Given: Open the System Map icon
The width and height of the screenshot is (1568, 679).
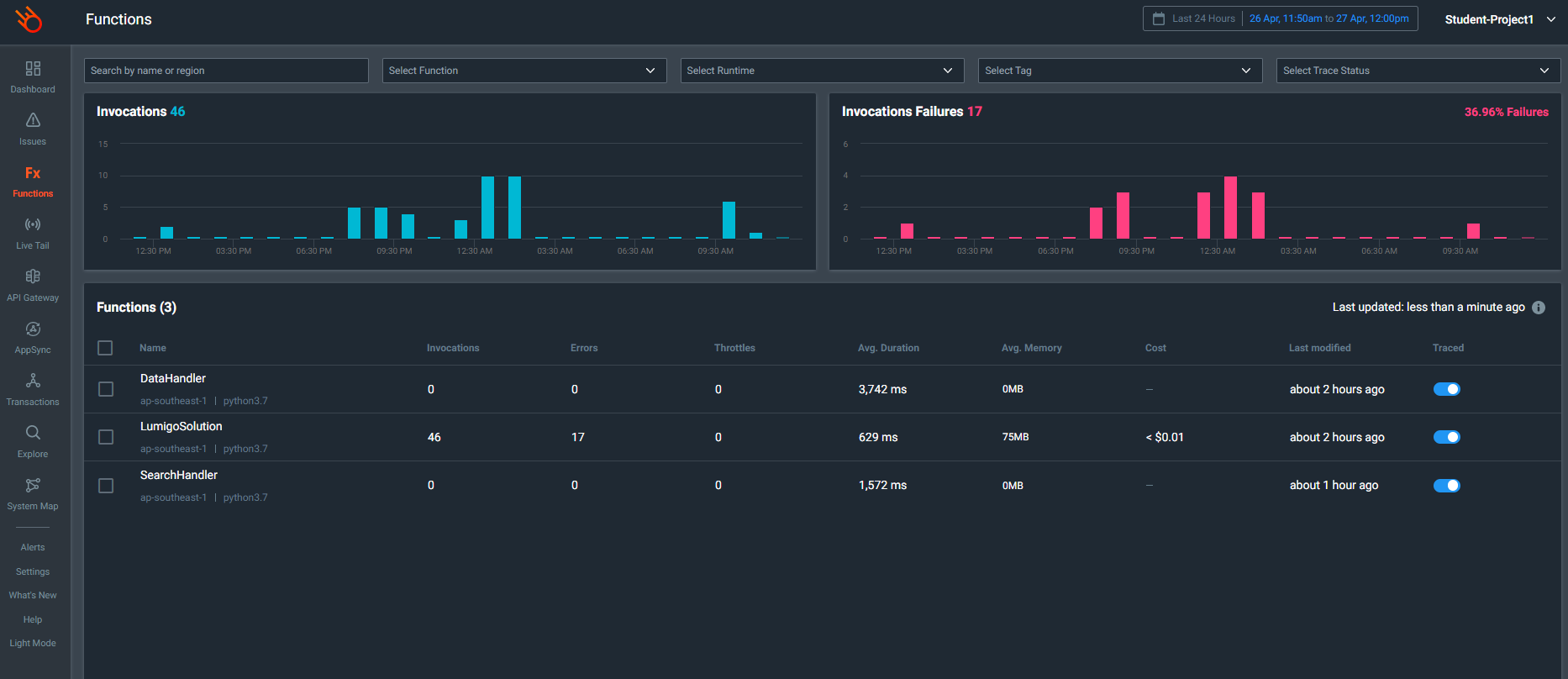Looking at the screenshot, I should [33, 485].
